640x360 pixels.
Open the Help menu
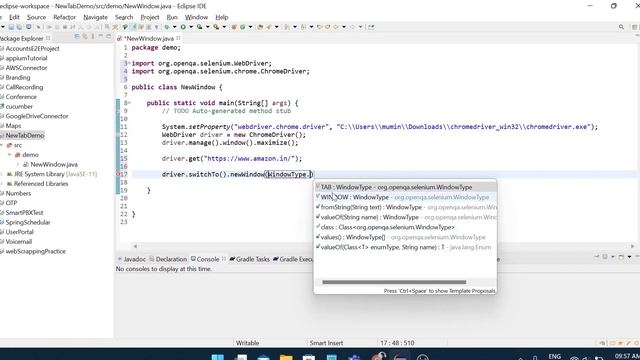click(x=222, y=17)
